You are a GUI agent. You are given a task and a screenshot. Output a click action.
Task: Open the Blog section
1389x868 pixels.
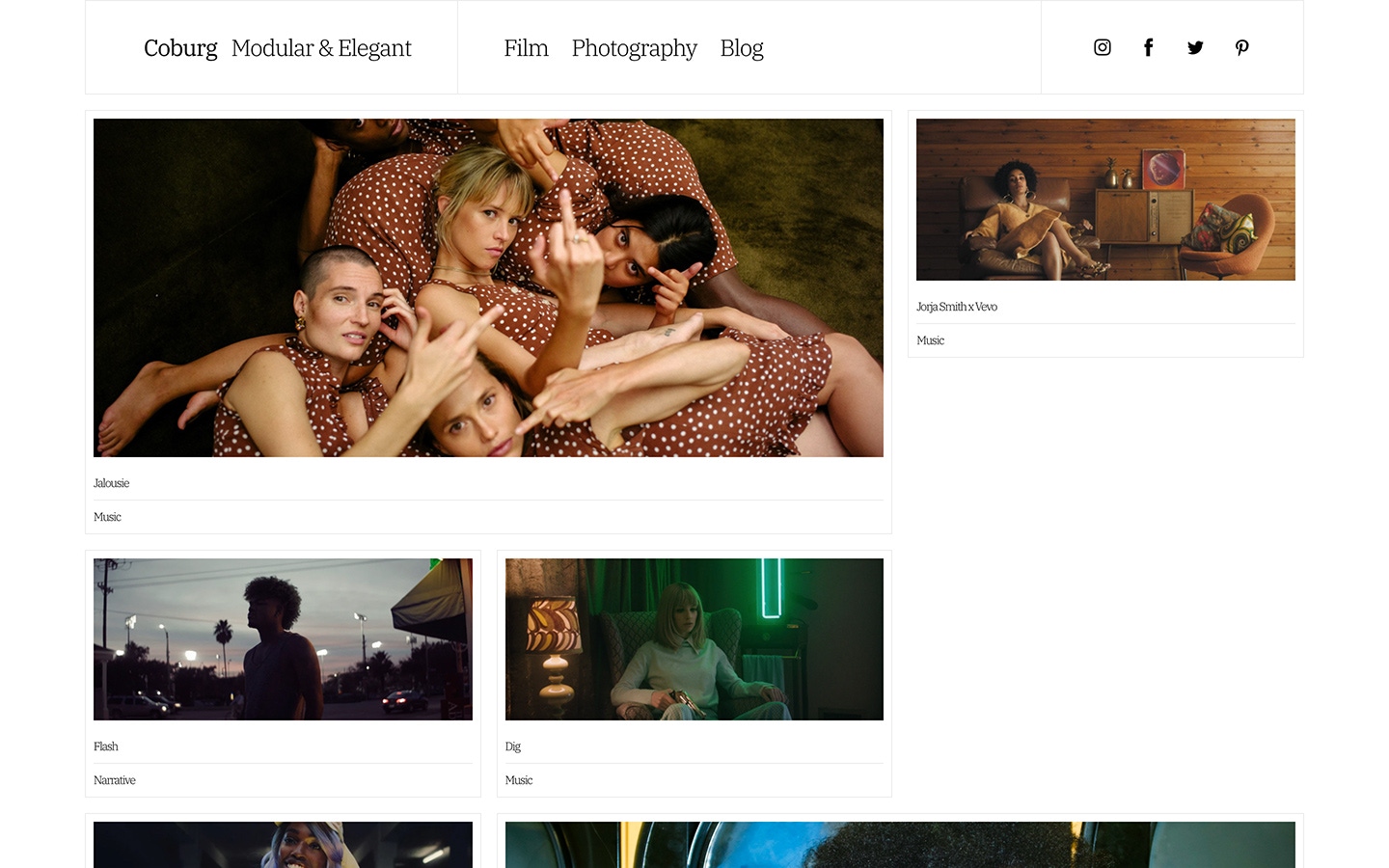click(742, 47)
